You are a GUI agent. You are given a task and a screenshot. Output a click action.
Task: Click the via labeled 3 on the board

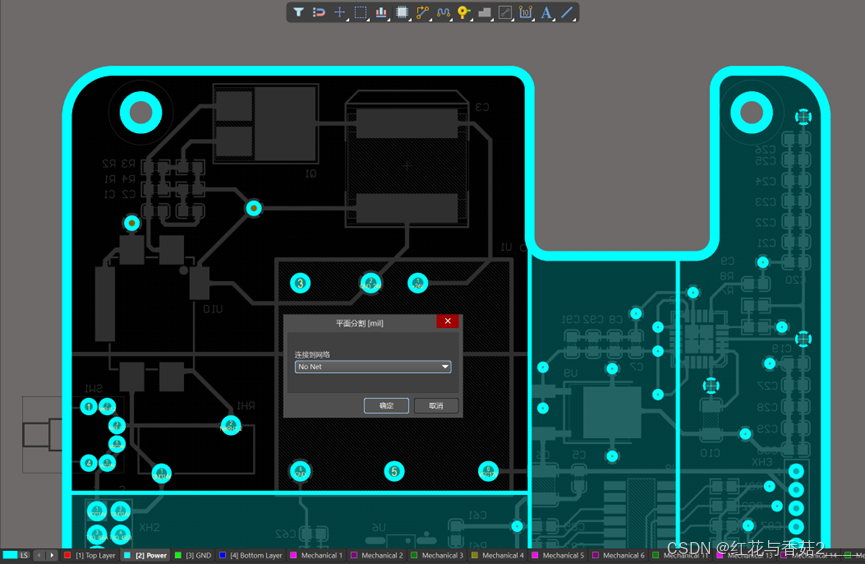tap(300, 283)
